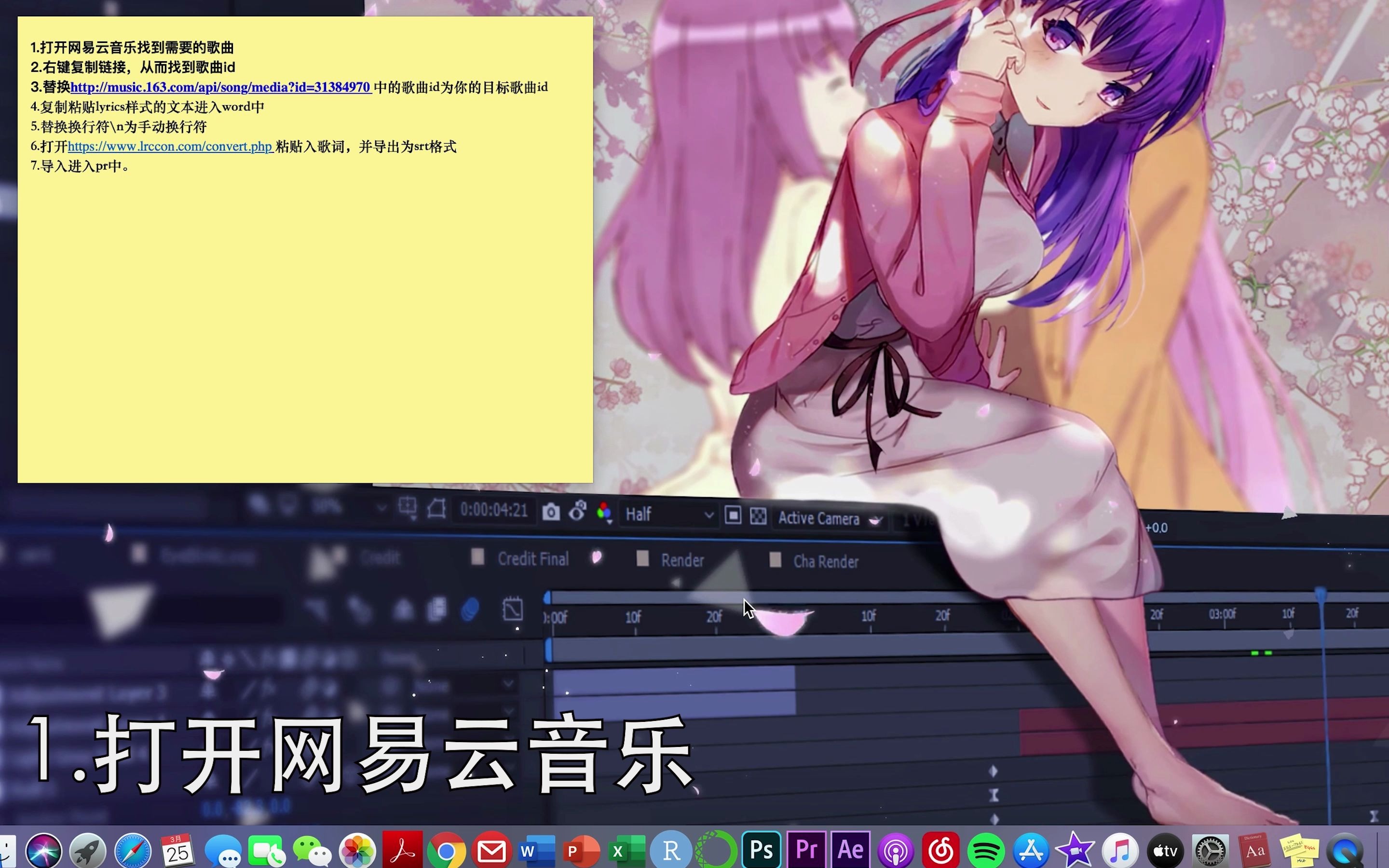Open System Preferences gear icon

(1210, 850)
